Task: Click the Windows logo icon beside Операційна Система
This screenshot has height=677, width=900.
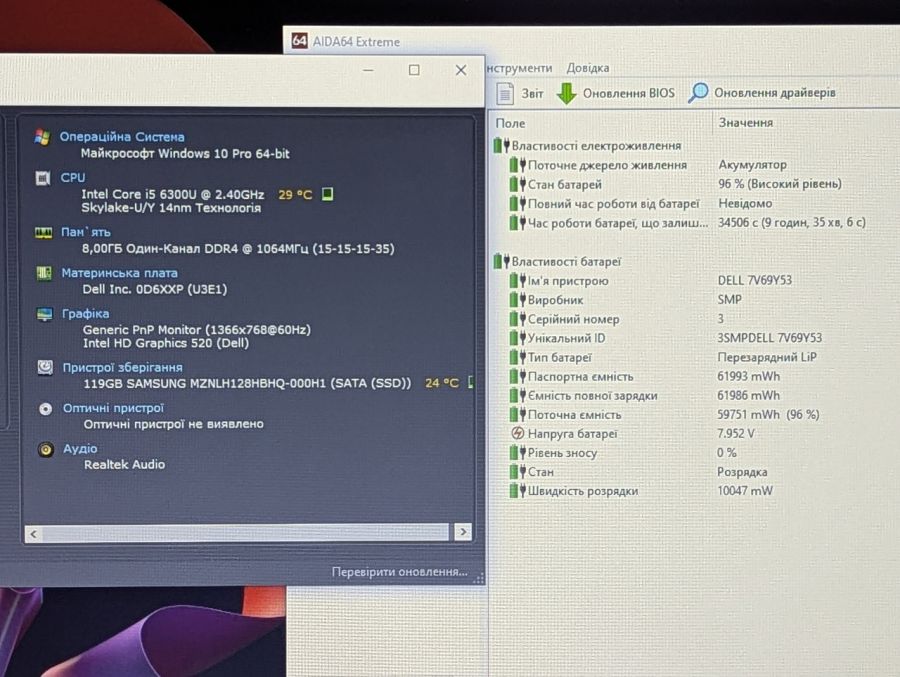Action: [41, 137]
